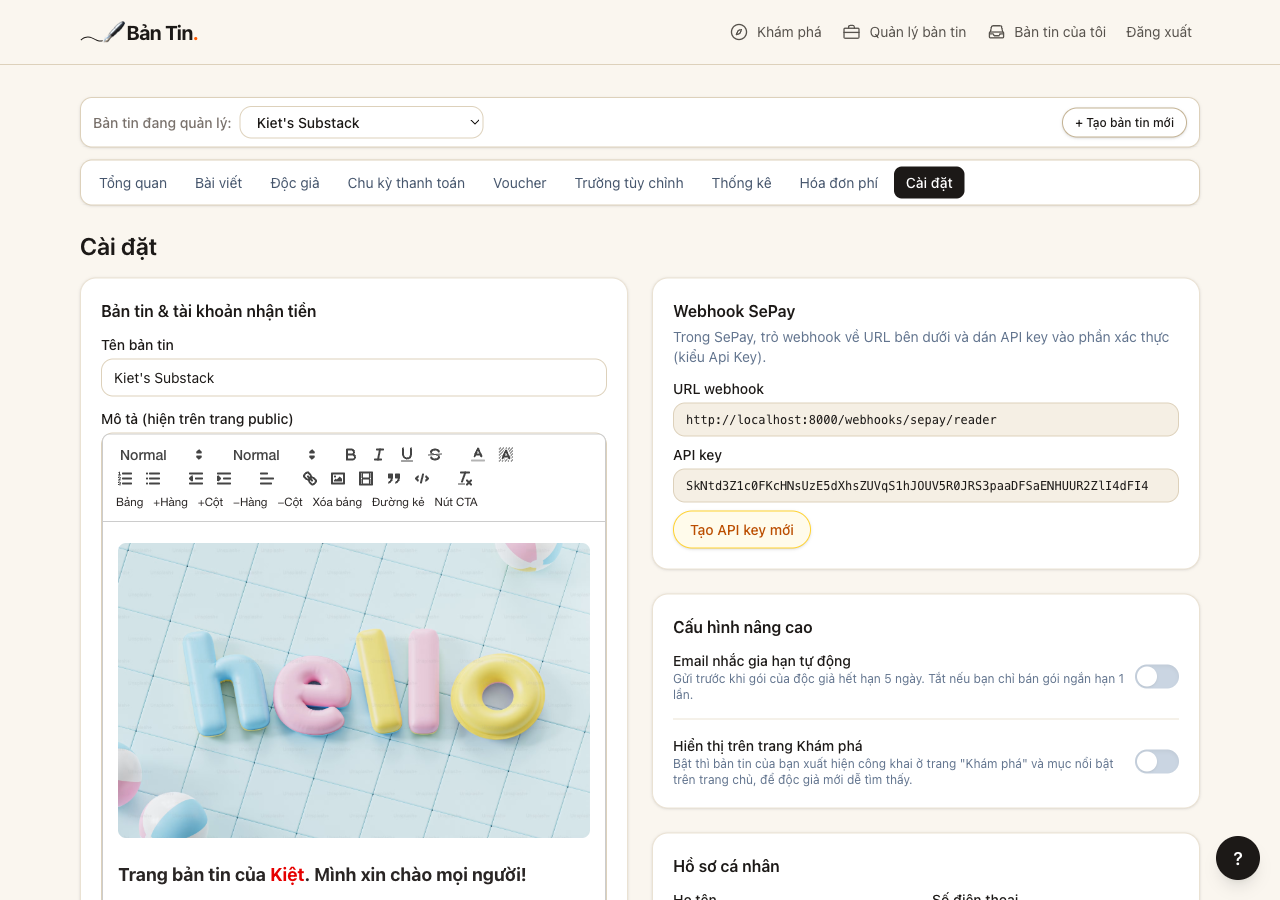Clear text formatting with the Tx icon
1280x900 pixels.
[465, 479]
